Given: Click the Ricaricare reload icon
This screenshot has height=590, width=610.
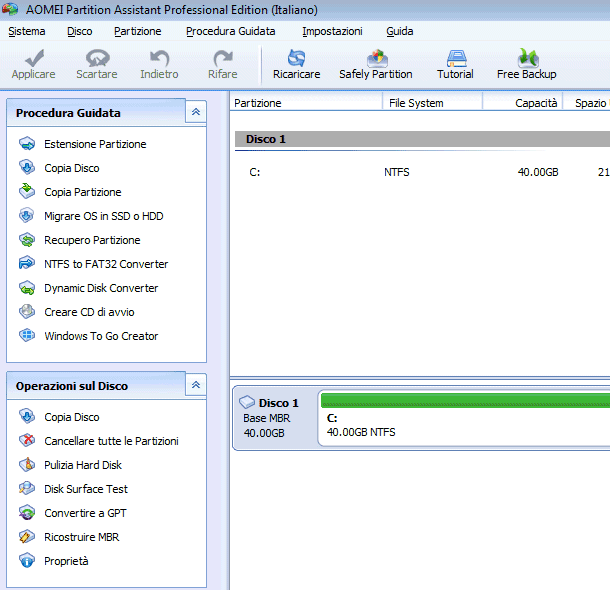Looking at the screenshot, I should [x=296, y=58].
